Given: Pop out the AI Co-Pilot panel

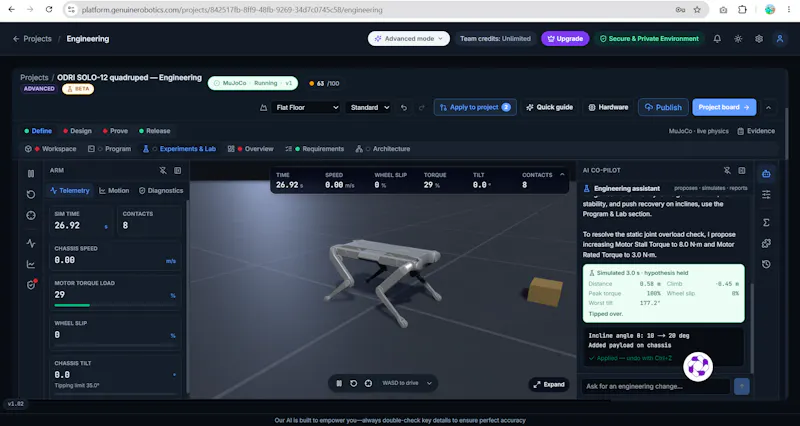Looking at the screenshot, I should coord(742,170).
